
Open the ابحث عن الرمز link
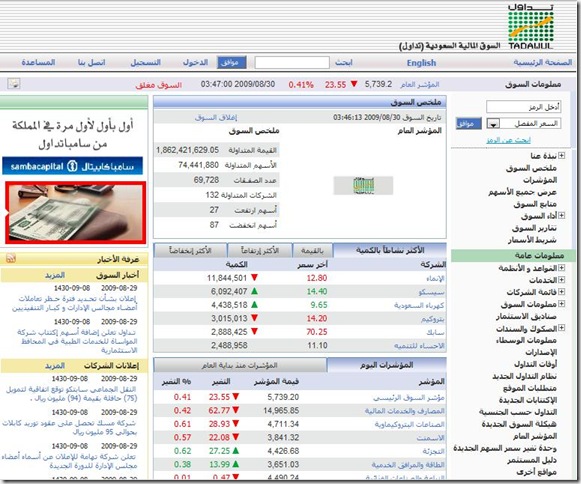pyautogui.click(x=508, y=140)
